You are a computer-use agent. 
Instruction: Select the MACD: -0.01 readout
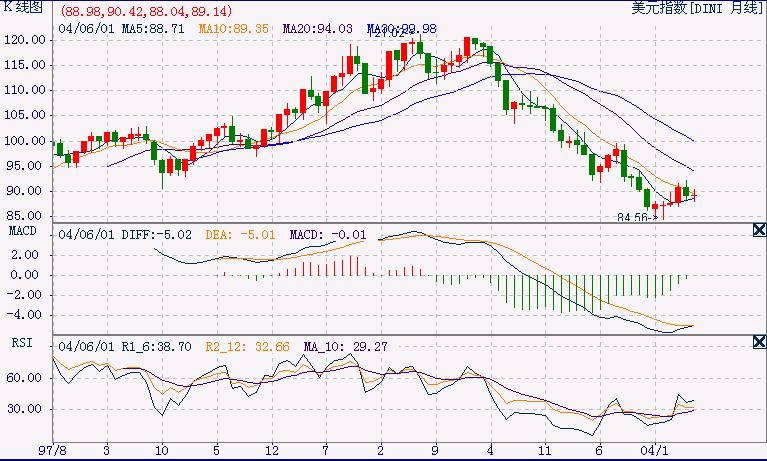coord(328,235)
